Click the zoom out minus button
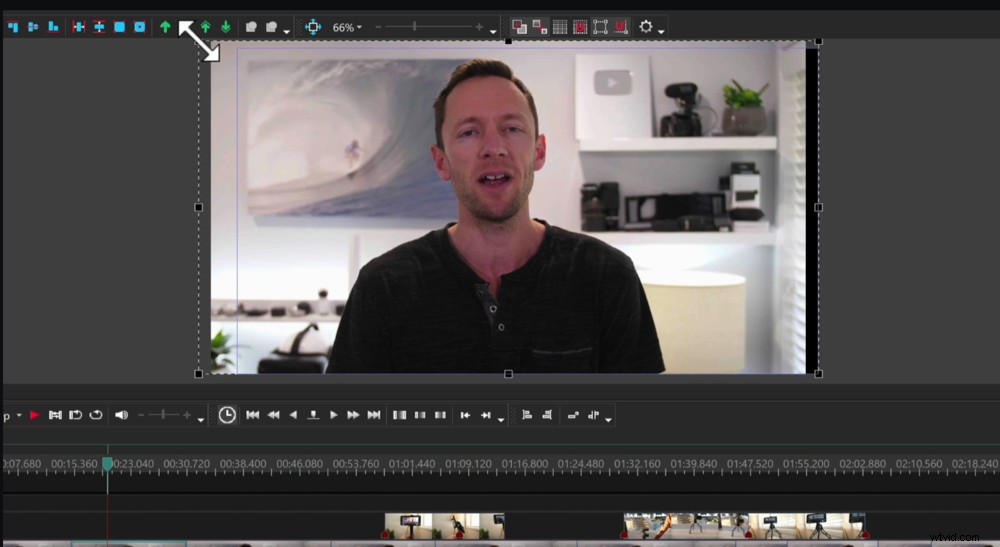 click(378, 27)
